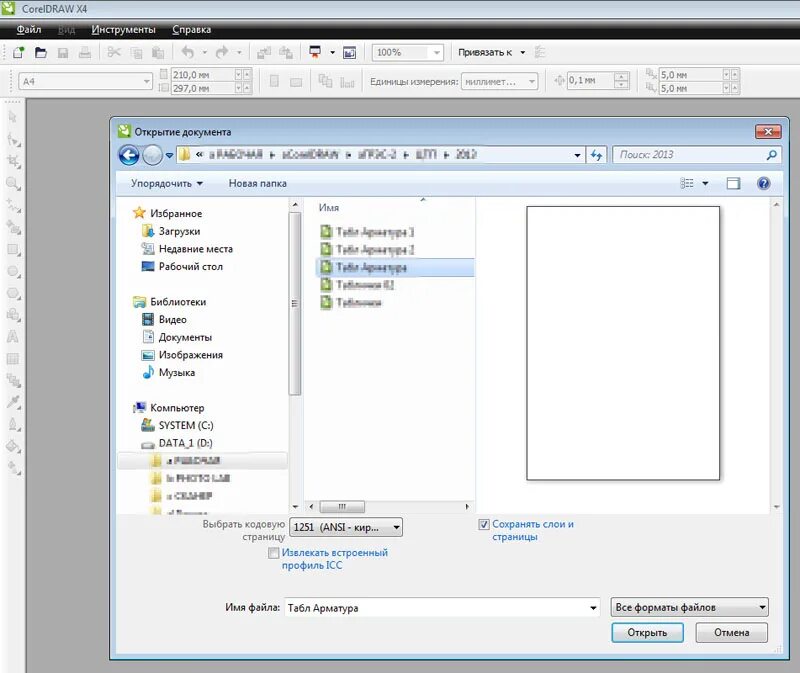
Task: Expand the address path history dropdown
Action: (x=577, y=155)
